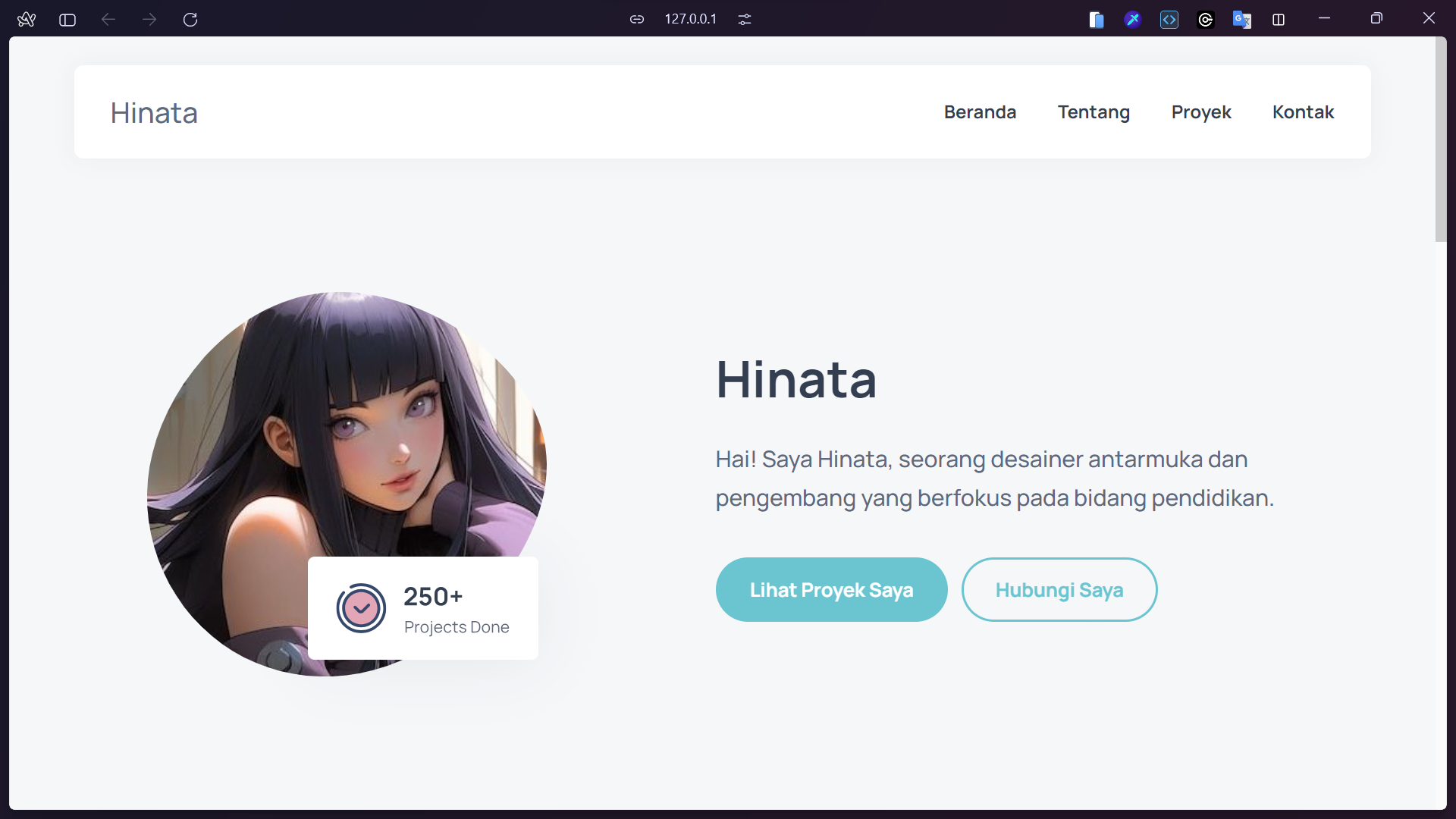Viewport: 1456px width, 819px height.
Task: Toggle split view layout
Action: click(1279, 20)
